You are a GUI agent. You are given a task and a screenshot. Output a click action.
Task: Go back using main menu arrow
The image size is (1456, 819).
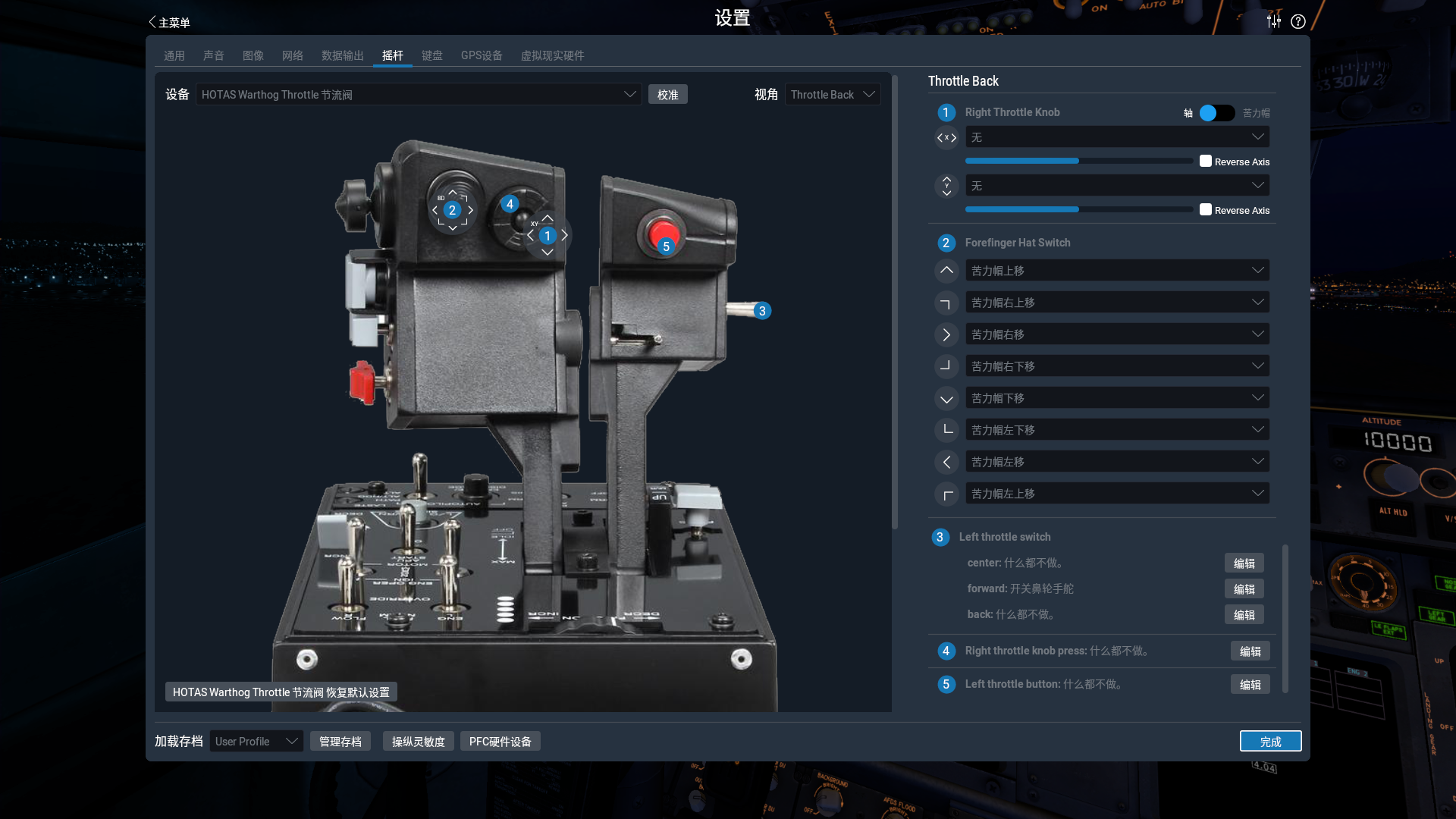tap(168, 23)
